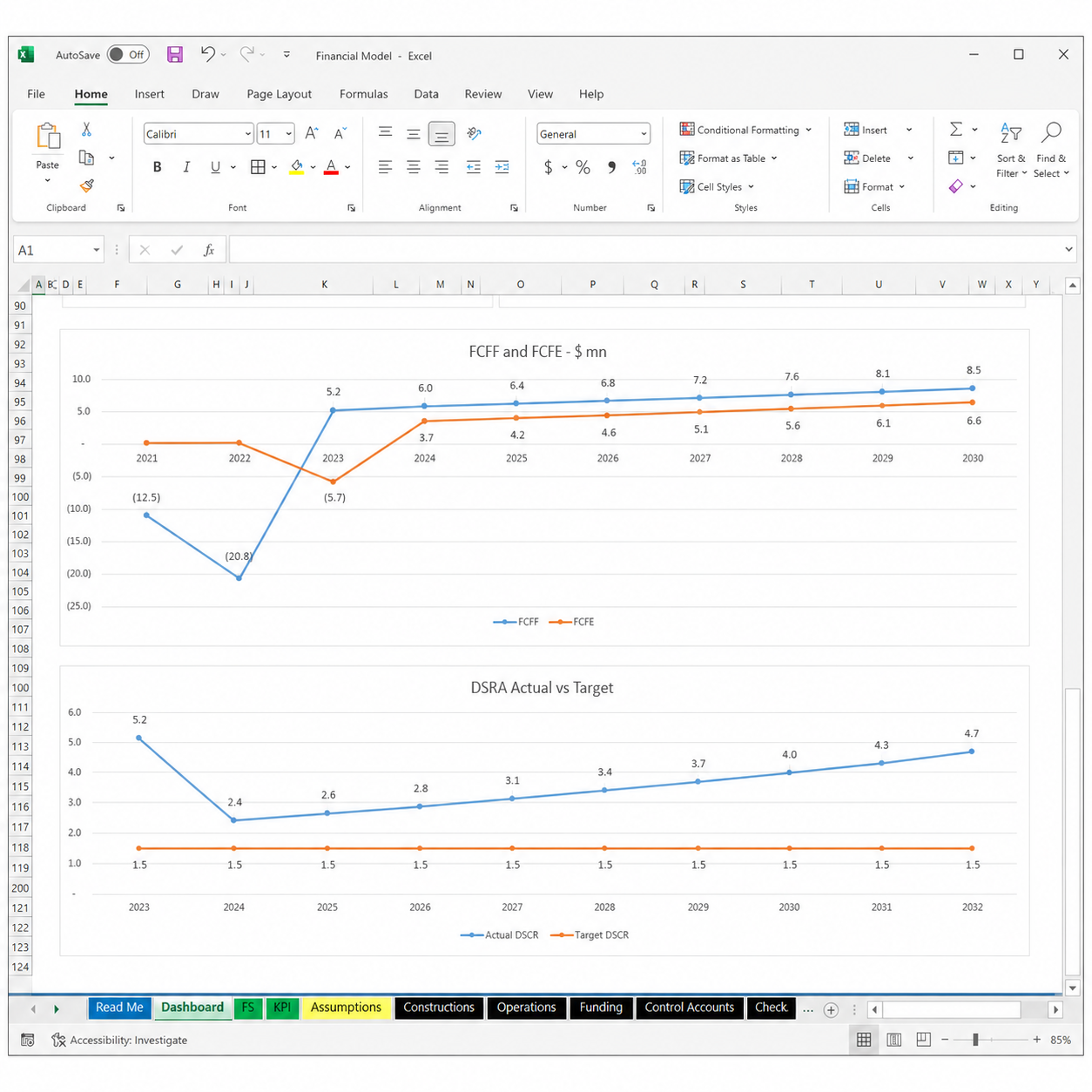This screenshot has height=1092, width=1092.
Task: Select the Cut scissors icon
Action: click(x=86, y=129)
